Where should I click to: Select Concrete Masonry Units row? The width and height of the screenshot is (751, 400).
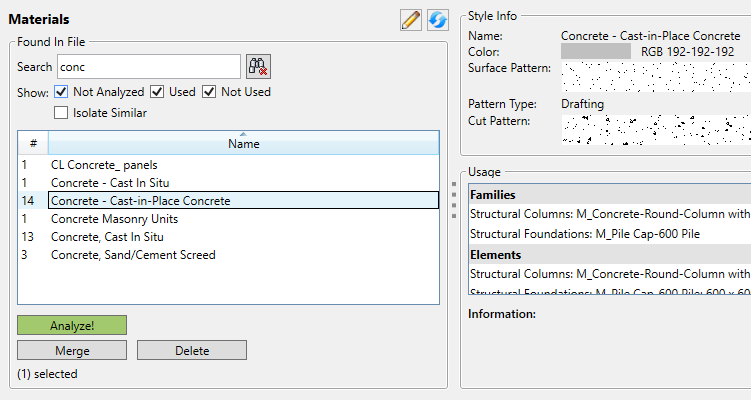228,219
